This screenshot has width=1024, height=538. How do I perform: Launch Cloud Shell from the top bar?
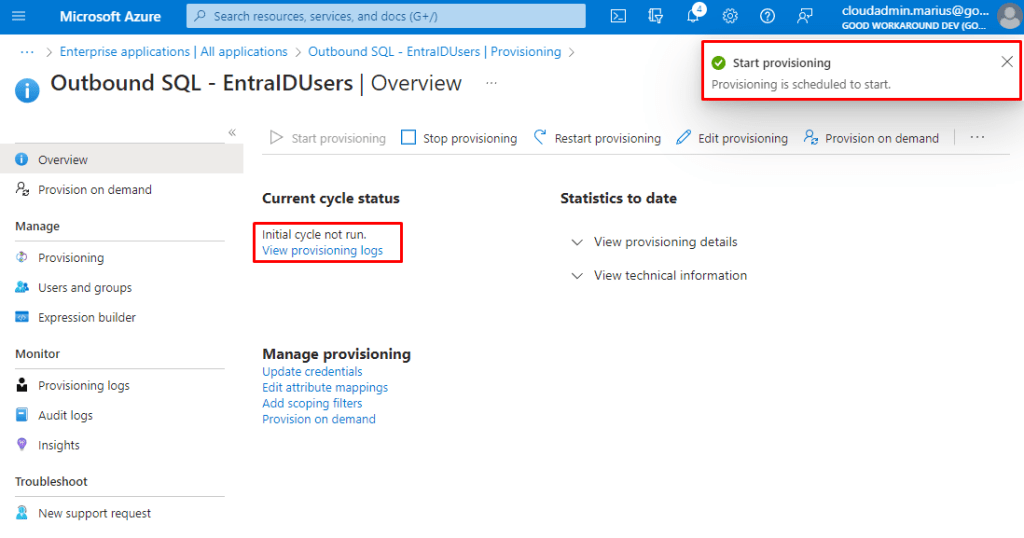pyautogui.click(x=619, y=16)
